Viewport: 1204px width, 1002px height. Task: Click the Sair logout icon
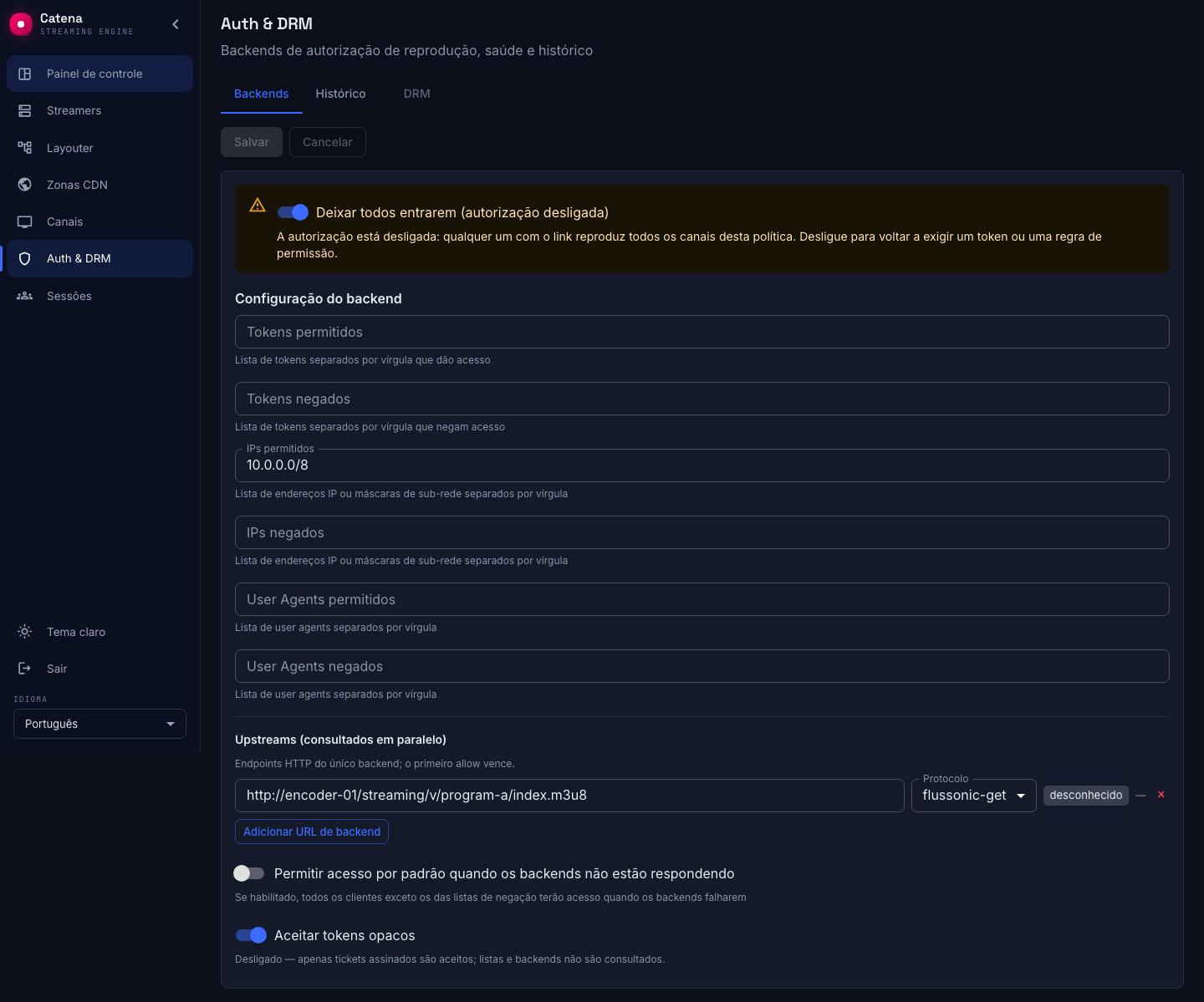pos(25,669)
